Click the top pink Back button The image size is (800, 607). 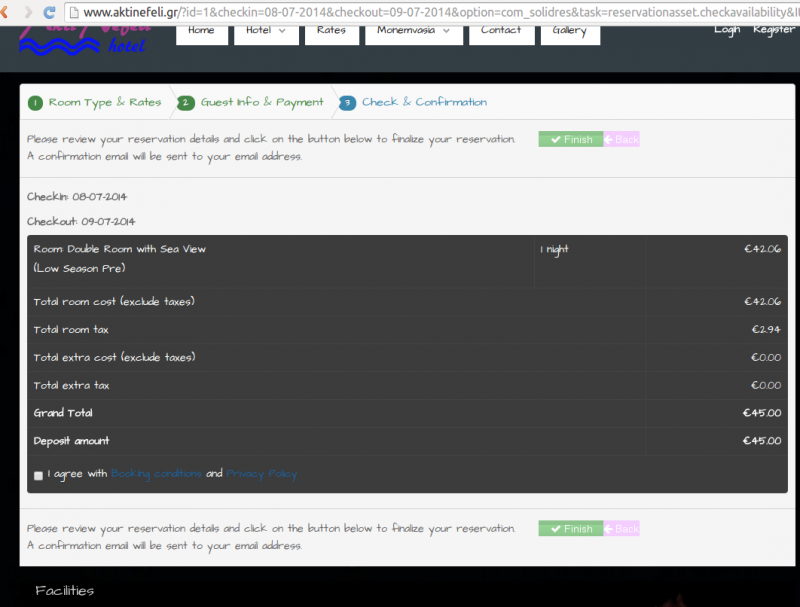(x=621, y=139)
